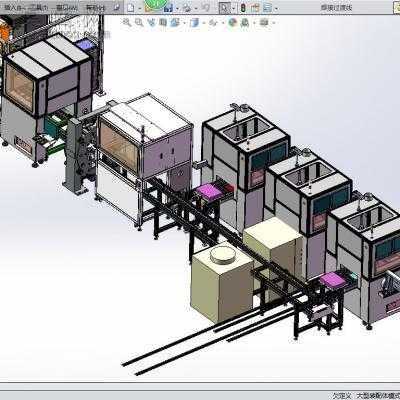
Task: Open the 帮助 (Help) menu
Action: (x=95, y=8)
